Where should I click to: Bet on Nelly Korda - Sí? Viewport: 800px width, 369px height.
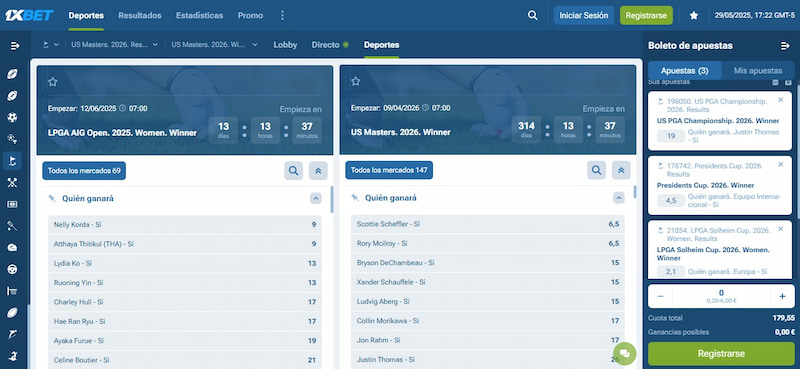[x=185, y=225]
